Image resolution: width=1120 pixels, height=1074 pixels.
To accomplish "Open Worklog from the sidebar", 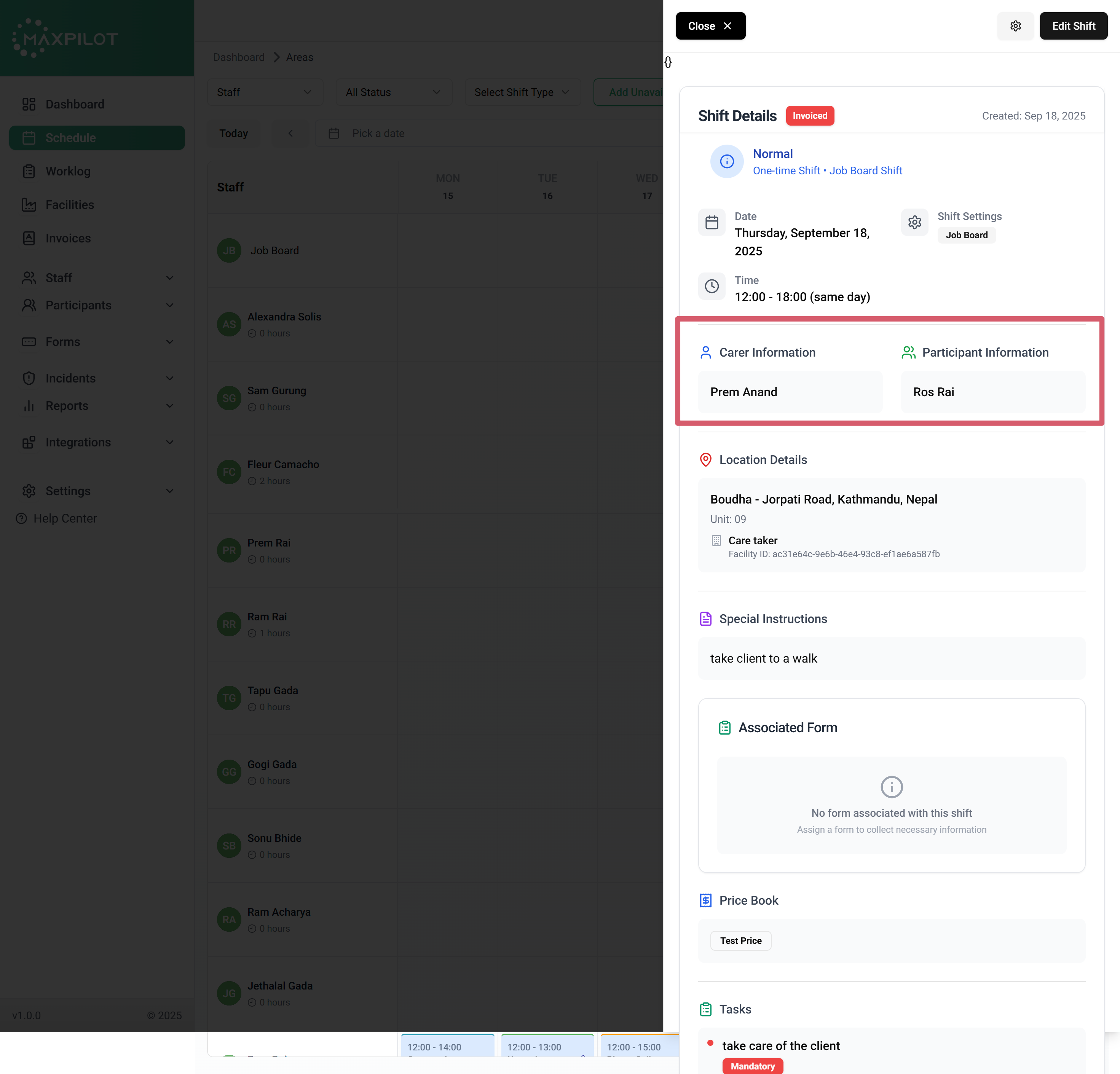I will tap(68, 171).
